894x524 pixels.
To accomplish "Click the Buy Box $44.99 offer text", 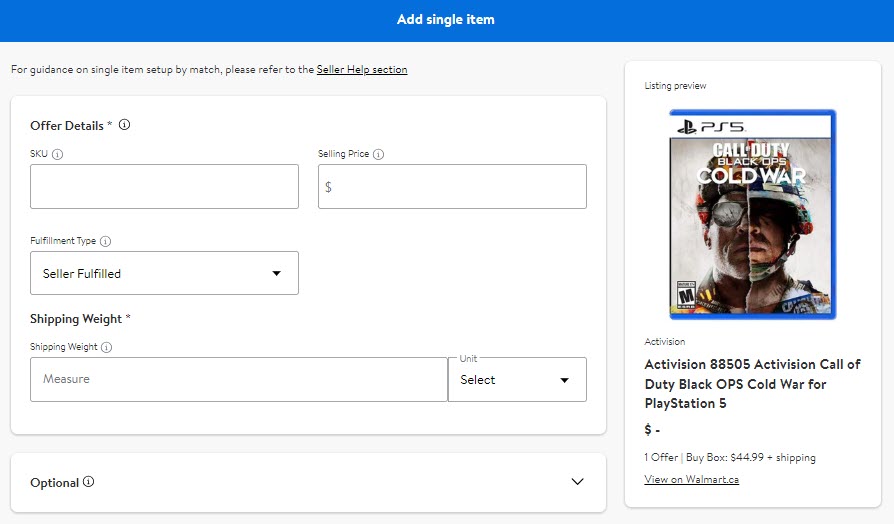I will pos(750,457).
